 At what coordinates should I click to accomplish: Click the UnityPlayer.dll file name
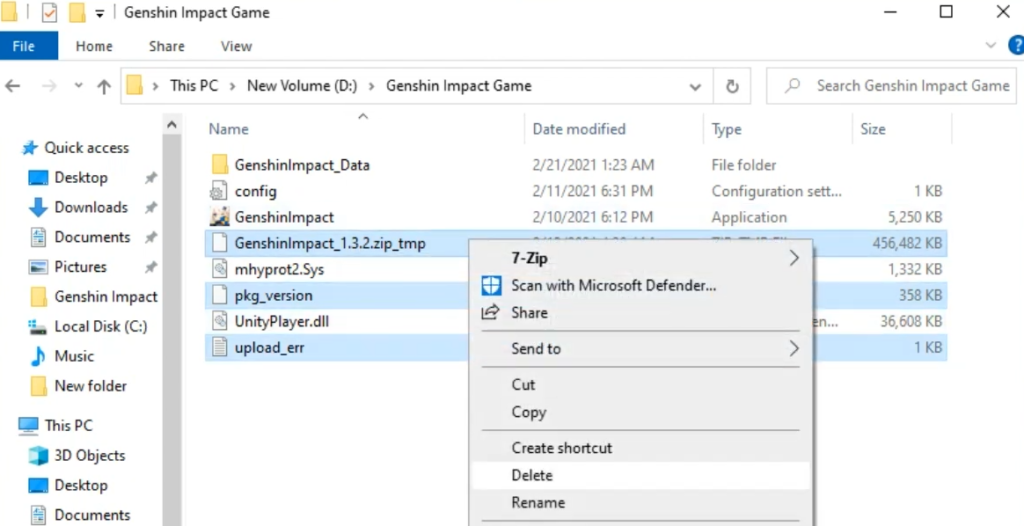tap(283, 321)
